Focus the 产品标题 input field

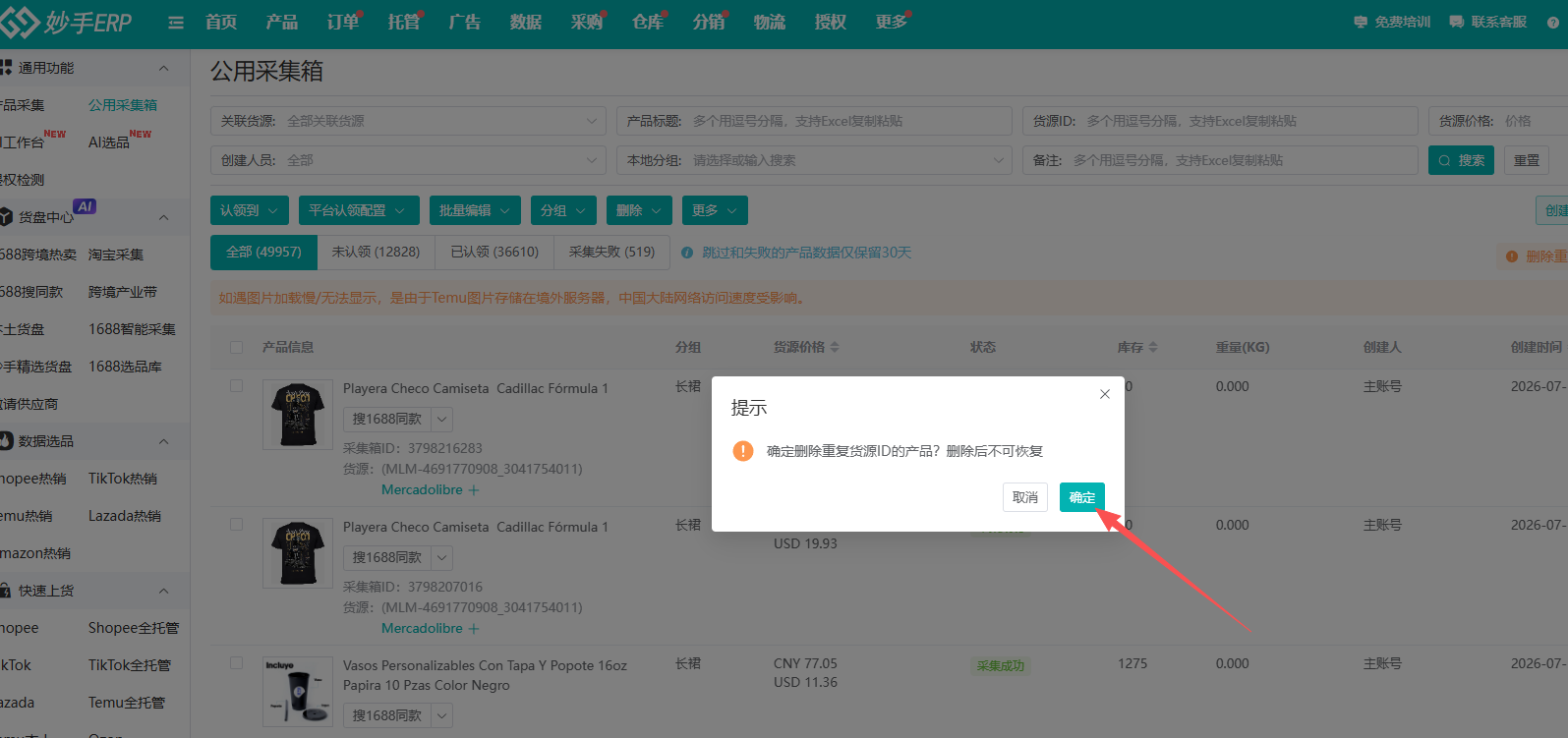point(814,121)
